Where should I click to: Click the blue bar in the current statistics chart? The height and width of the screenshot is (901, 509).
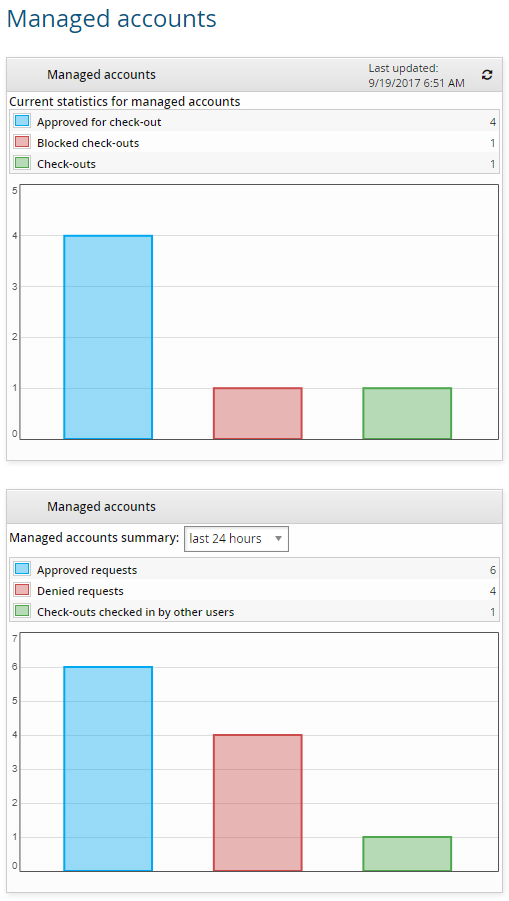tap(108, 337)
